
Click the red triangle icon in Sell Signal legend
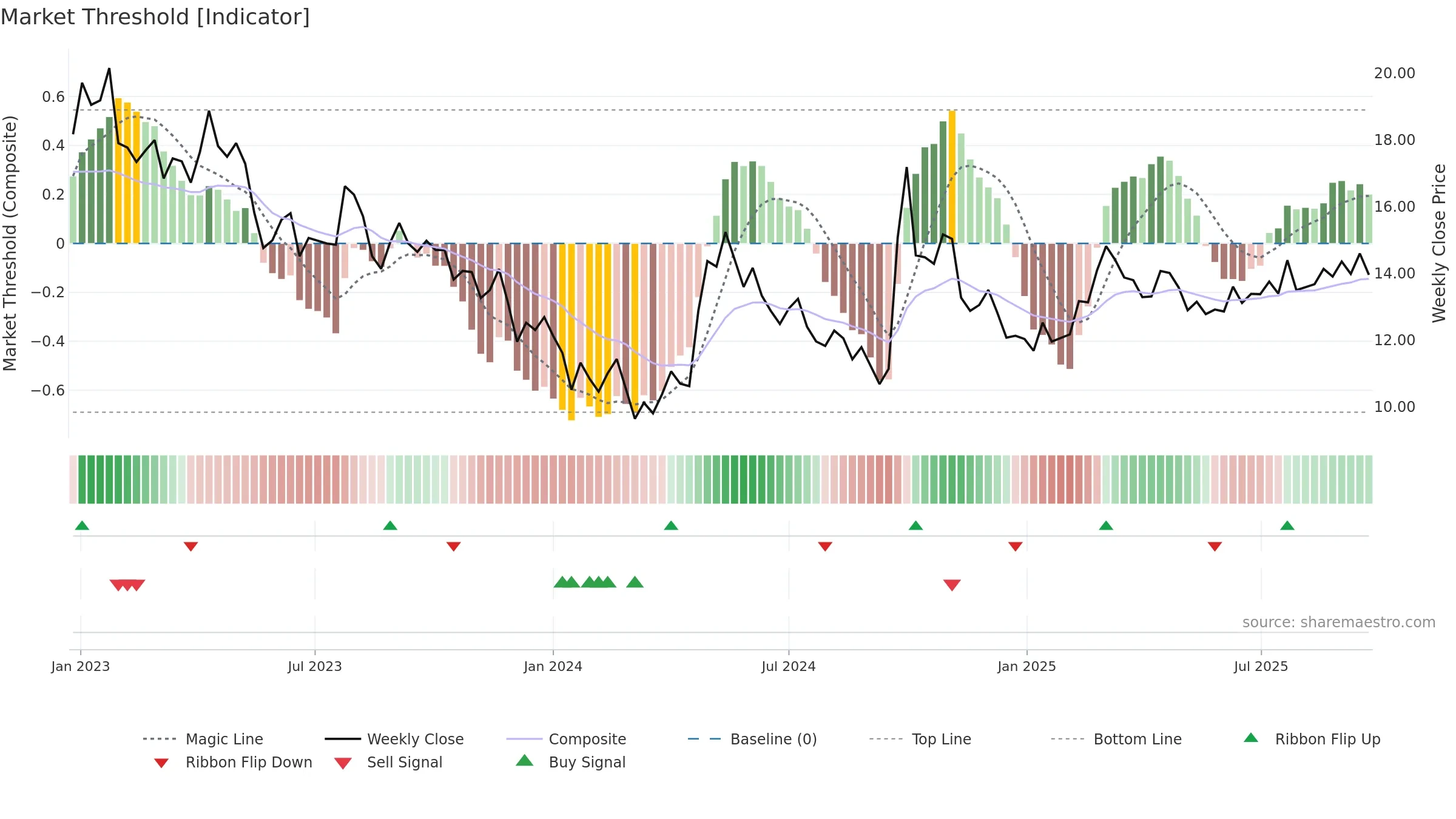343,763
